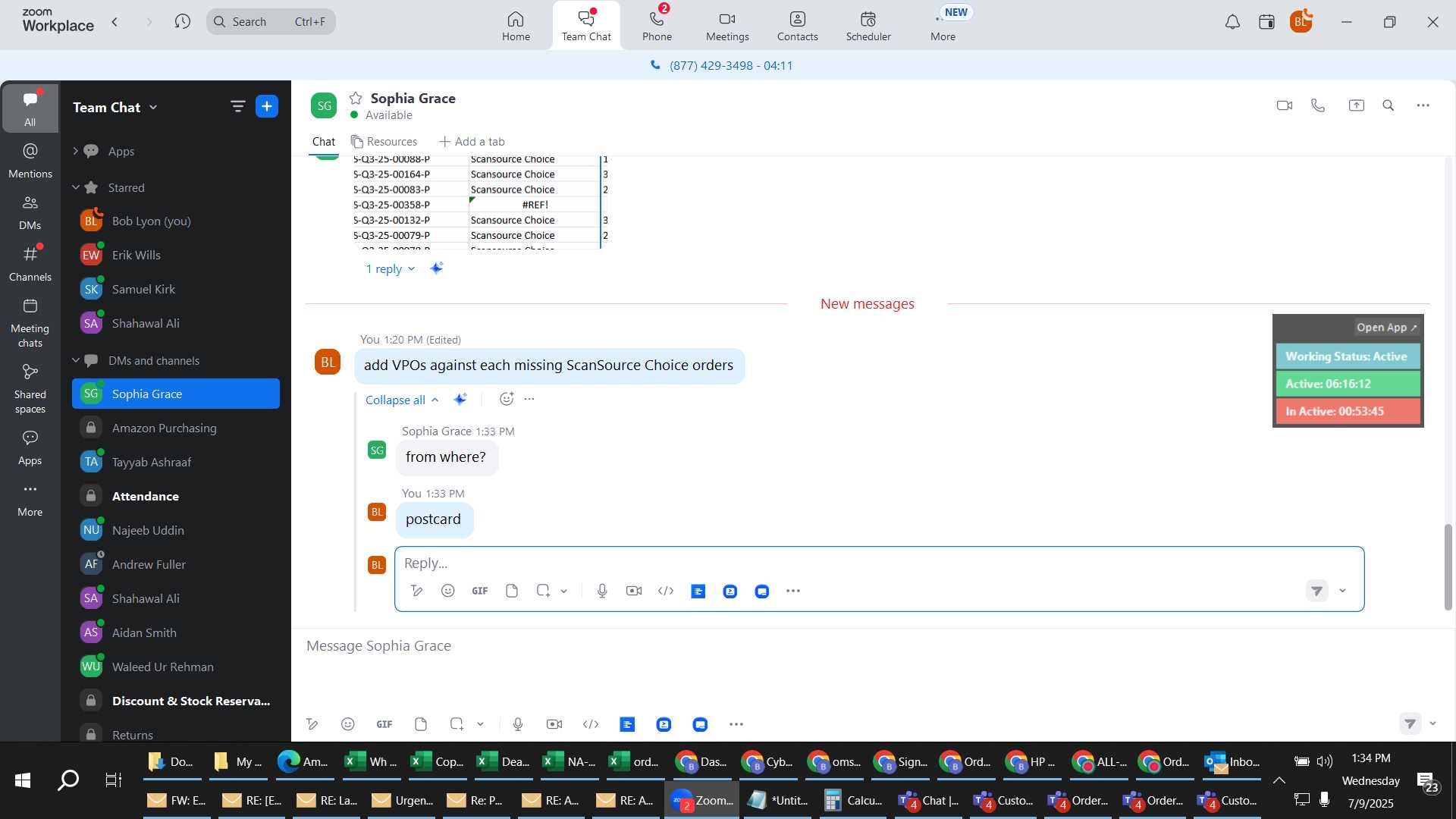The width and height of the screenshot is (1456, 819).
Task: Open the Attendance channel
Action: coord(176,496)
